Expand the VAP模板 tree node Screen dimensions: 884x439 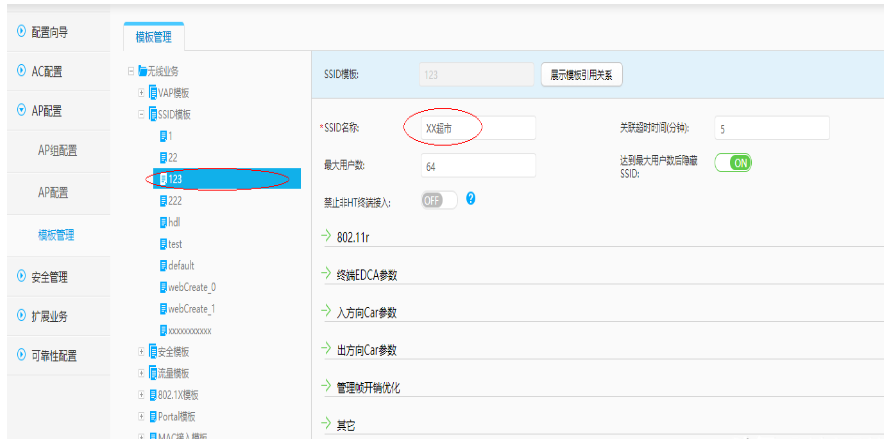[x=141, y=92]
